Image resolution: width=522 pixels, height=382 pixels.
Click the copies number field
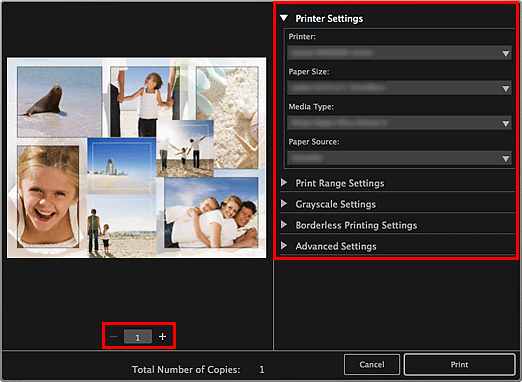pyautogui.click(x=138, y=337)
